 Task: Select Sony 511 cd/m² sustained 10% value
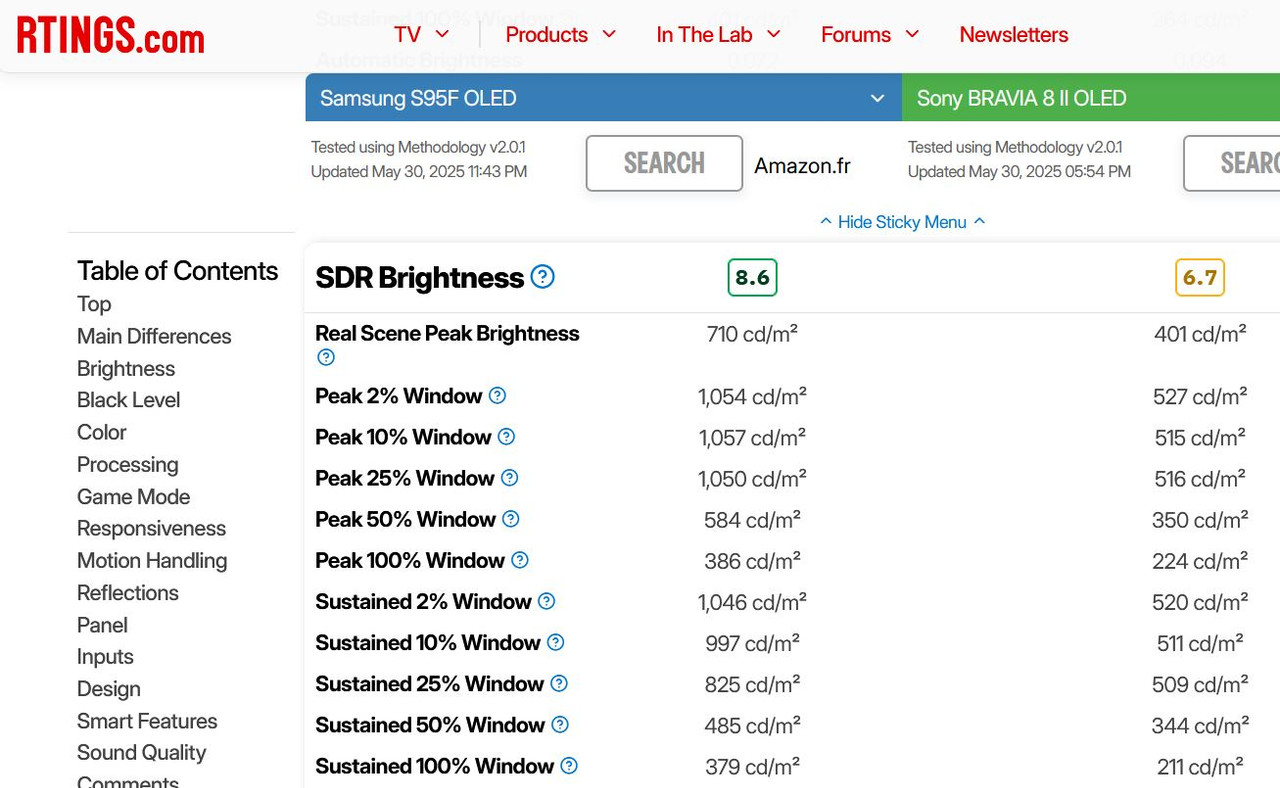point(1200,643)
